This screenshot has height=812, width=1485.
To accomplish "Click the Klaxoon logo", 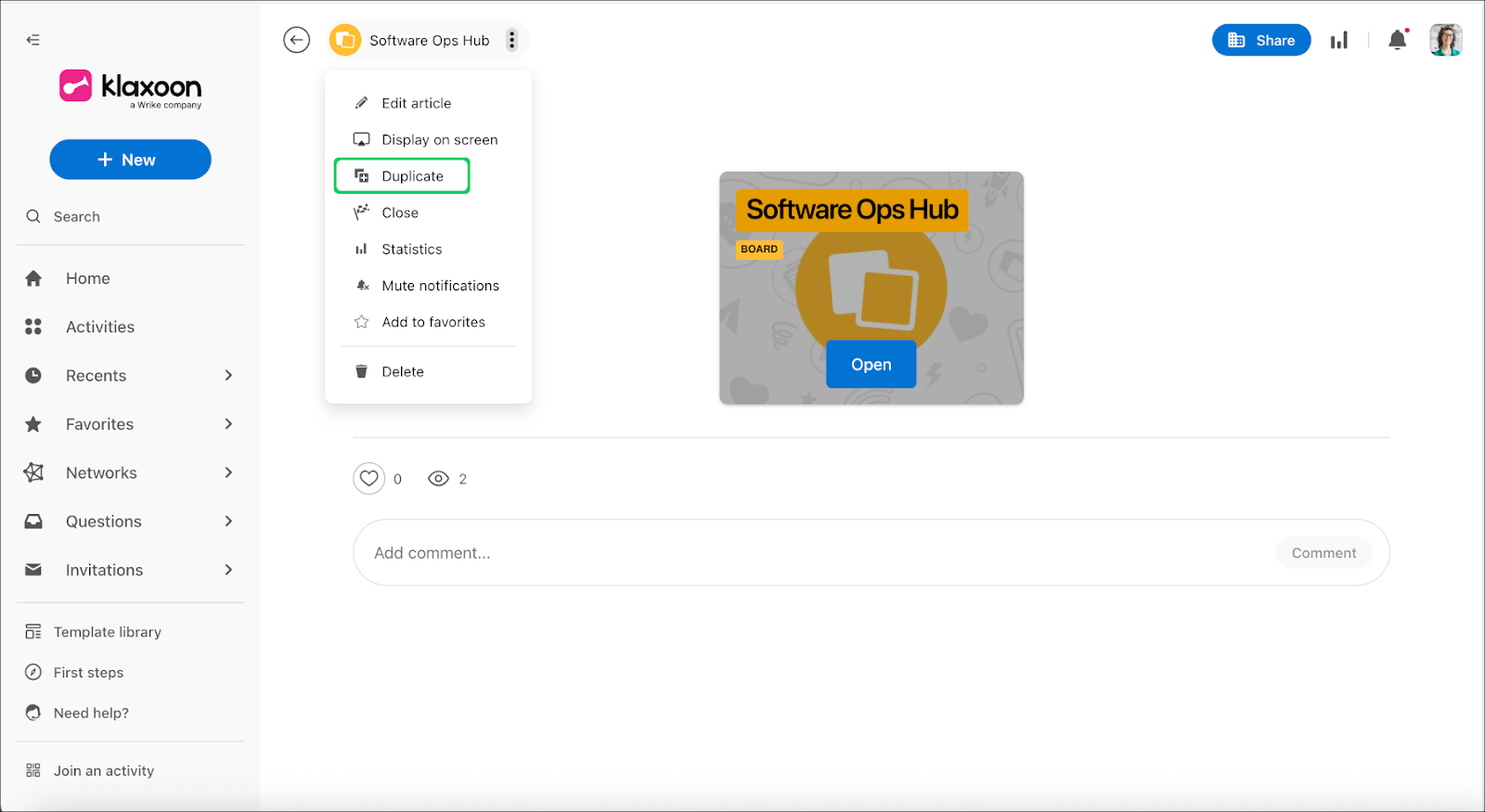I will [131, 88].
